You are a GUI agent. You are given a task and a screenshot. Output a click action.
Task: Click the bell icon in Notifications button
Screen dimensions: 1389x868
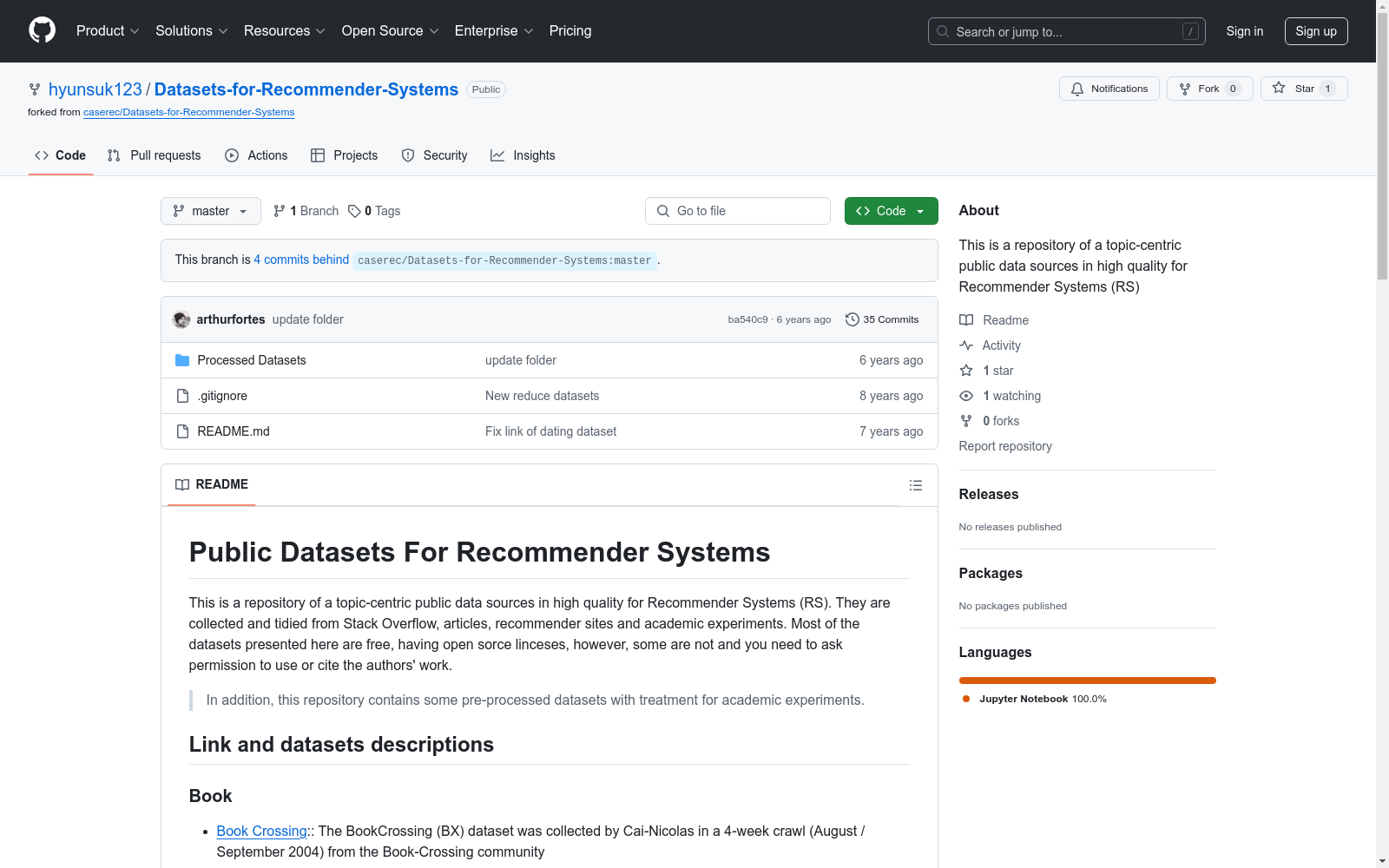click(x=1077, y=89)
